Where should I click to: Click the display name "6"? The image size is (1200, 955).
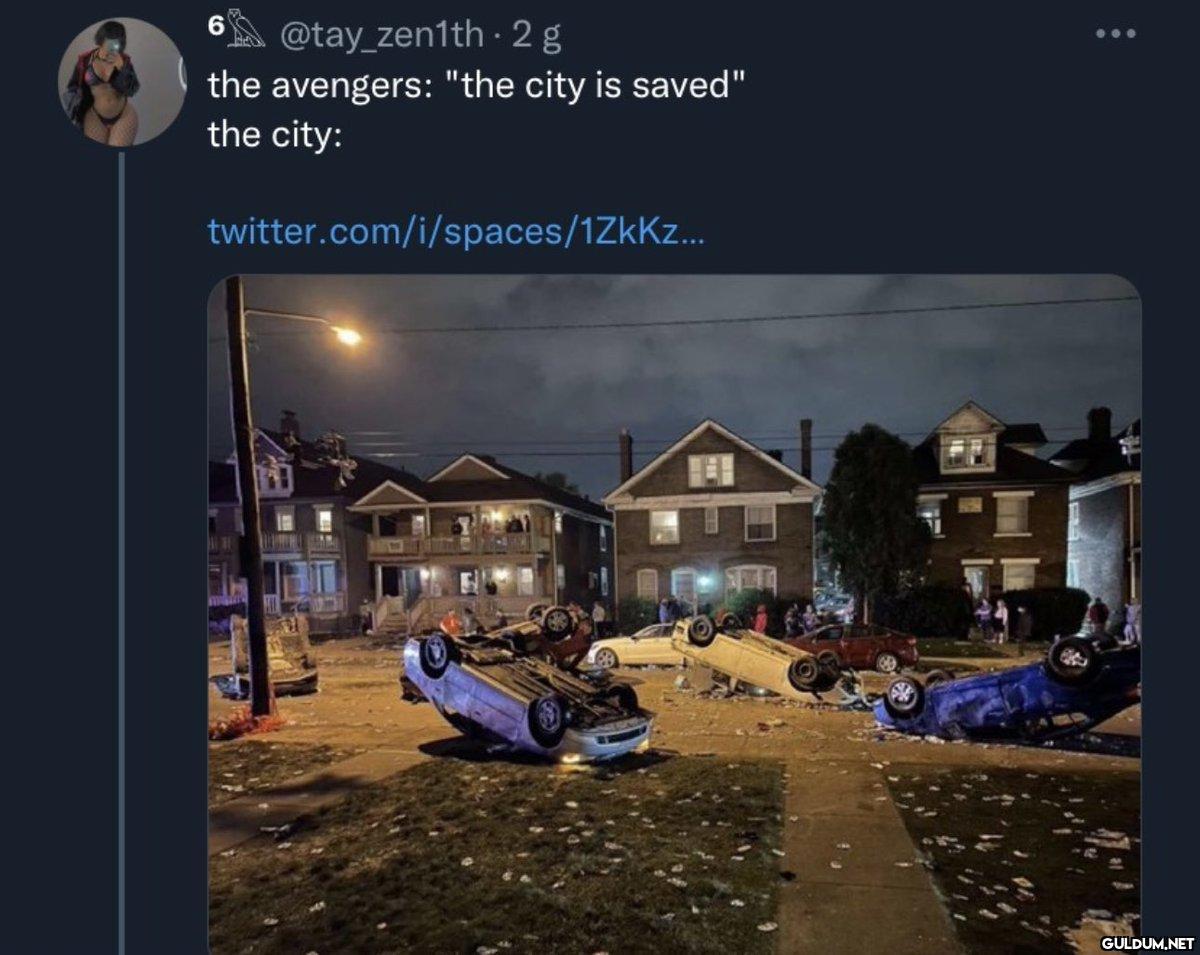click(x=215, y=29)
